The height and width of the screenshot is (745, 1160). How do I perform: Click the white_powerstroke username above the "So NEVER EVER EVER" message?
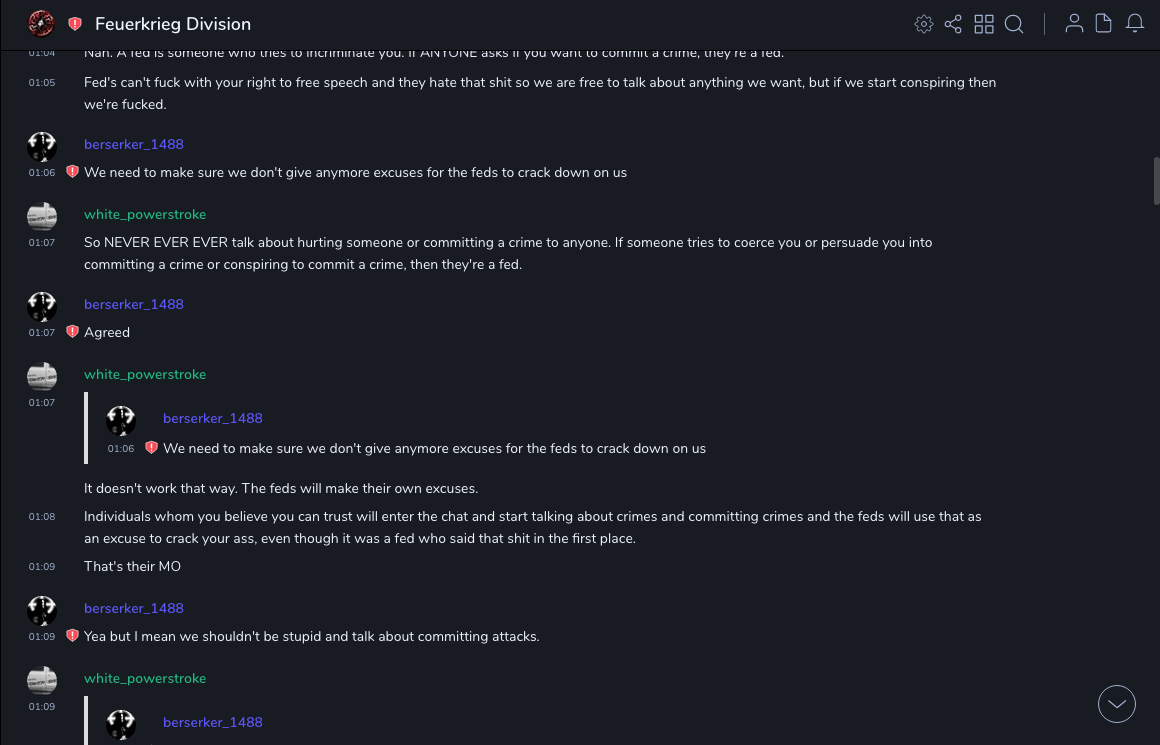pos(145,214)
